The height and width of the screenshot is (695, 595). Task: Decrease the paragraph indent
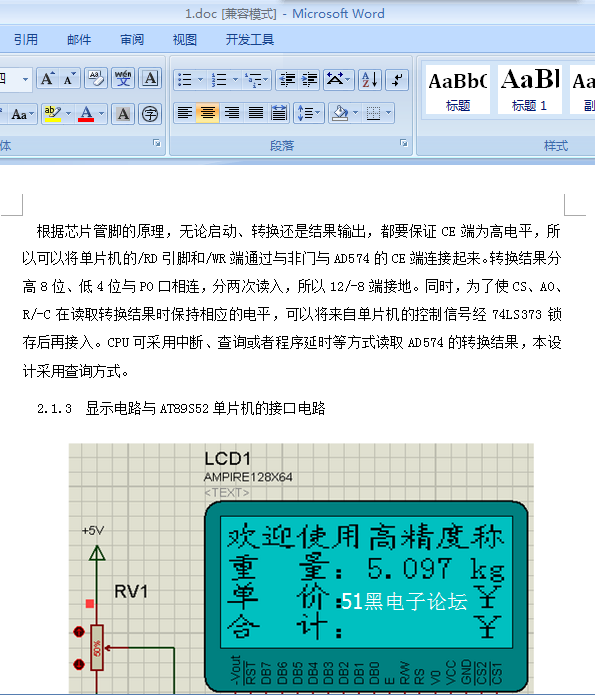coord(287,80)
